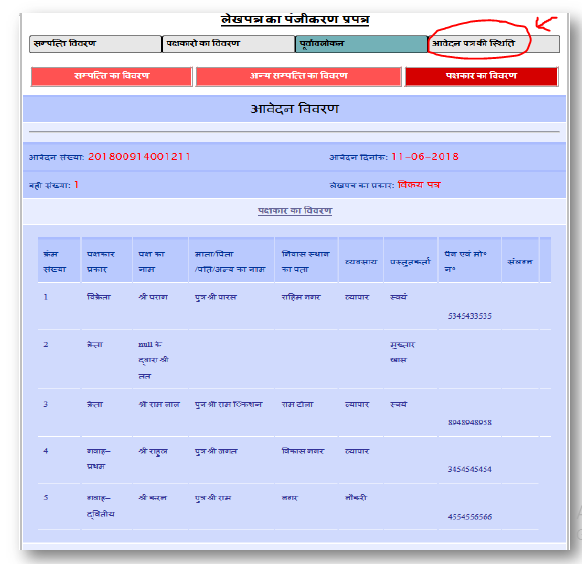Click the dark red पक्षकार का विवरण button
The width and height of the screenshot is (582, 564).
[x=481, y=76]
